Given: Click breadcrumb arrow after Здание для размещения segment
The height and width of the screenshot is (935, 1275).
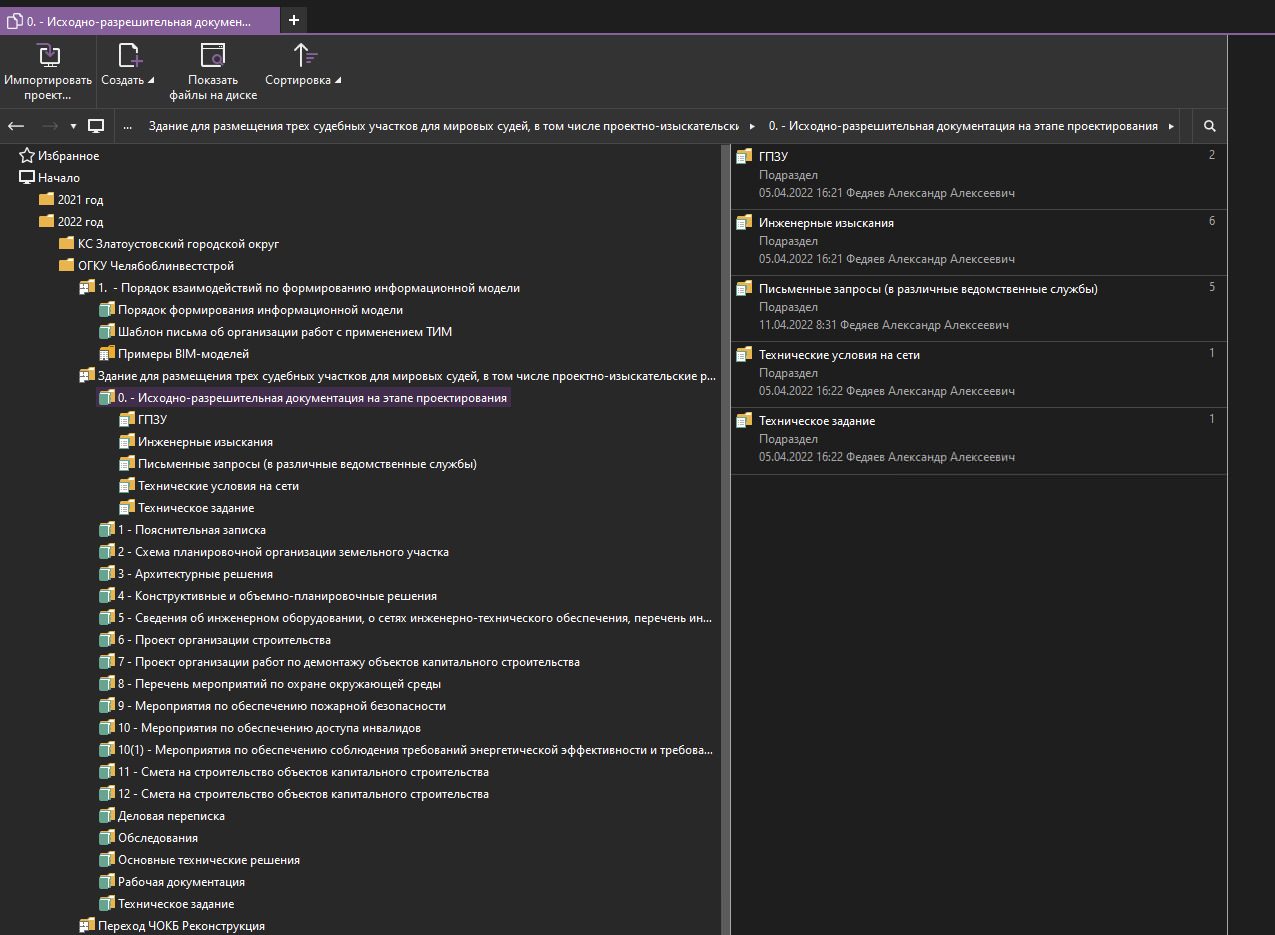Looking at the screenshot, I should (x=751, y=126).
